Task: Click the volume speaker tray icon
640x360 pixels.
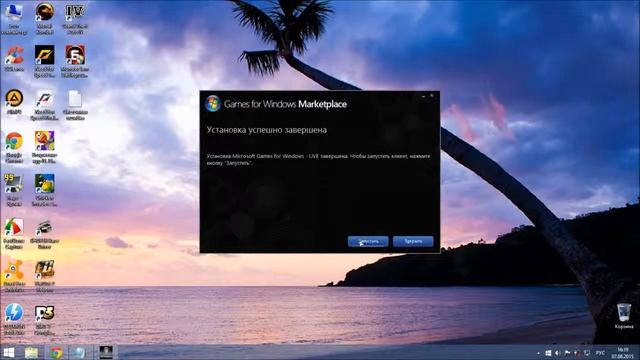Action: (558, 353)
